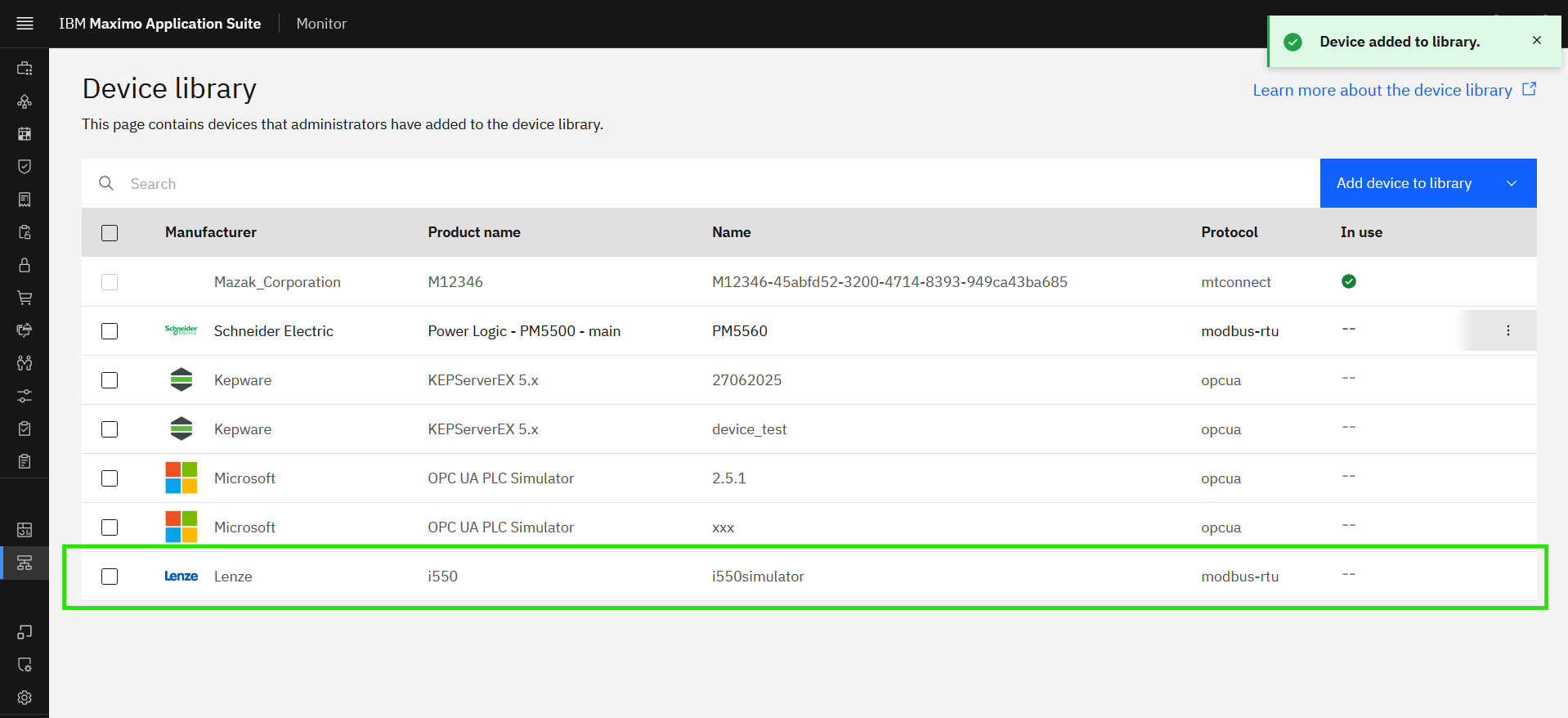Viewport: 1568px width, 718px height.
Task: Click the screen devices icon in sidebar
Action: [x=25, y=632]
